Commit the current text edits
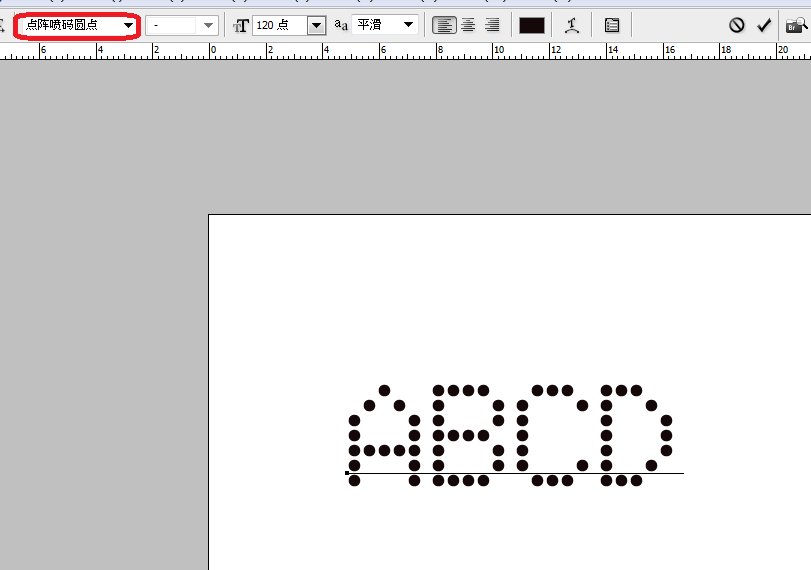 765,25
